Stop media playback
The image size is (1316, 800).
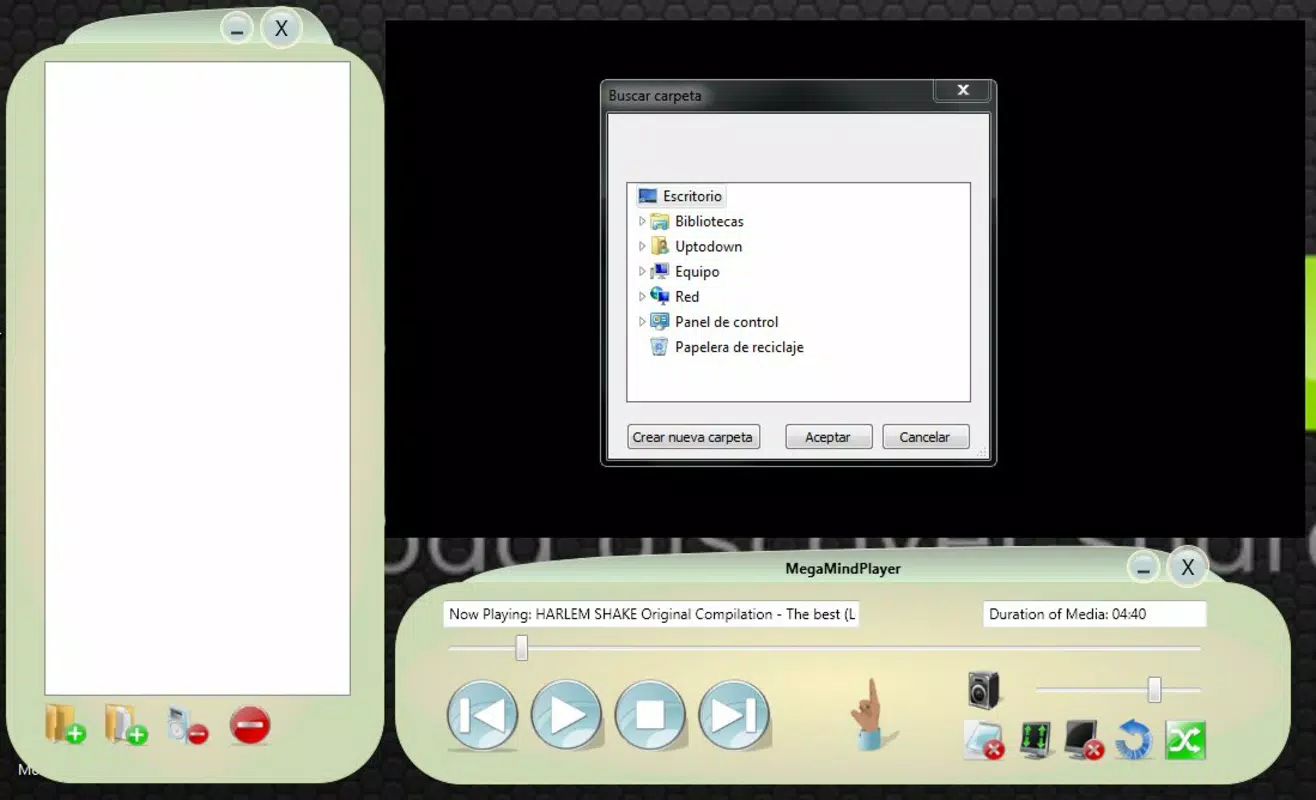[650, 715]
